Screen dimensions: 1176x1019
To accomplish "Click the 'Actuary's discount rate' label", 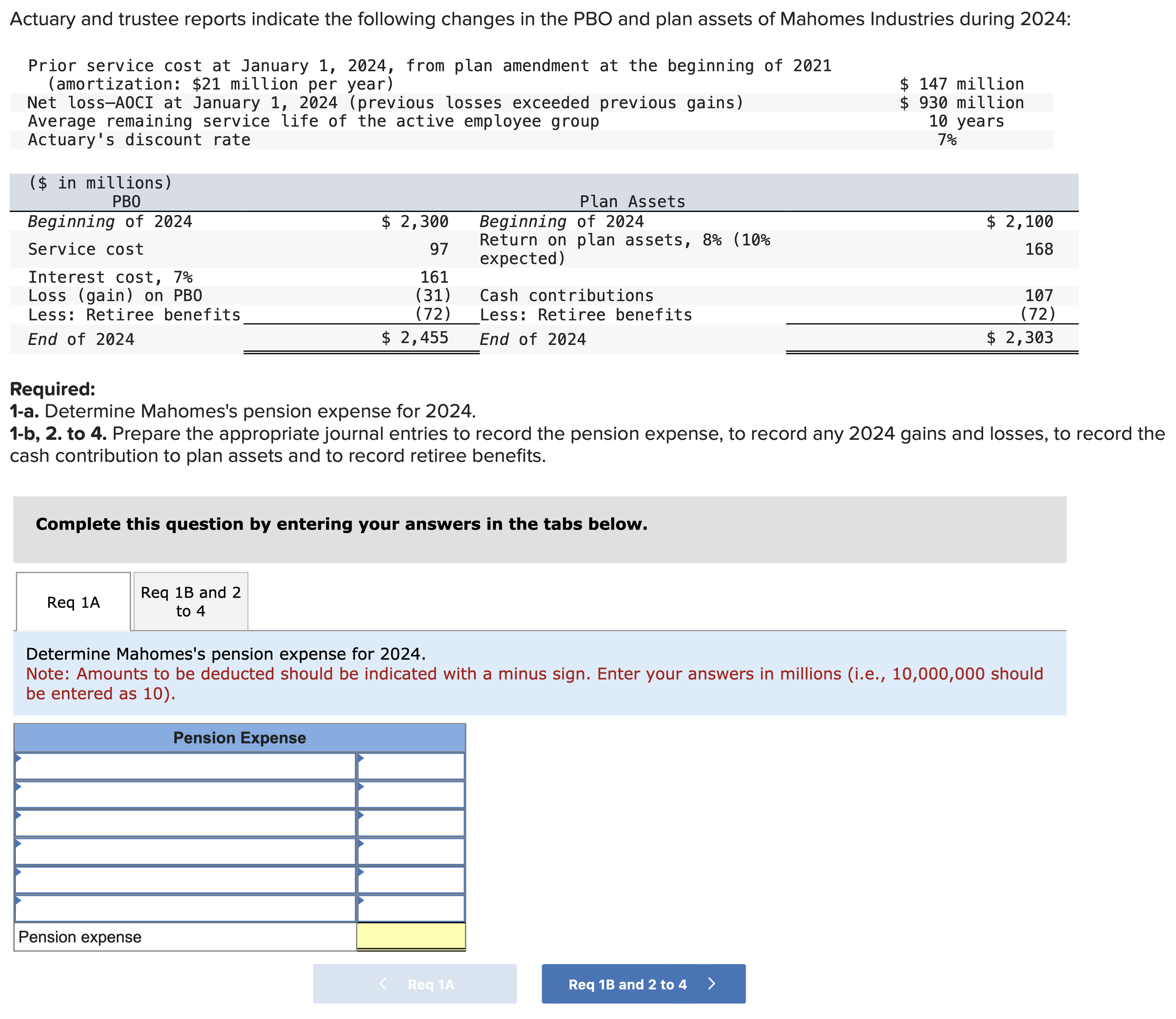I will pyautogui.click(x=139, y=140).
